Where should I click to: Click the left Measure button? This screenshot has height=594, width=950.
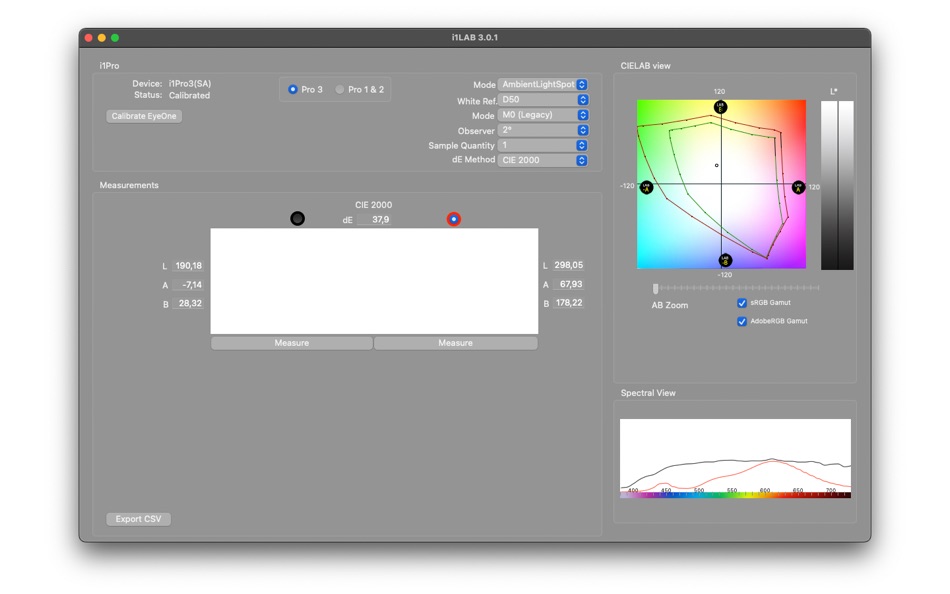(291, 343)
